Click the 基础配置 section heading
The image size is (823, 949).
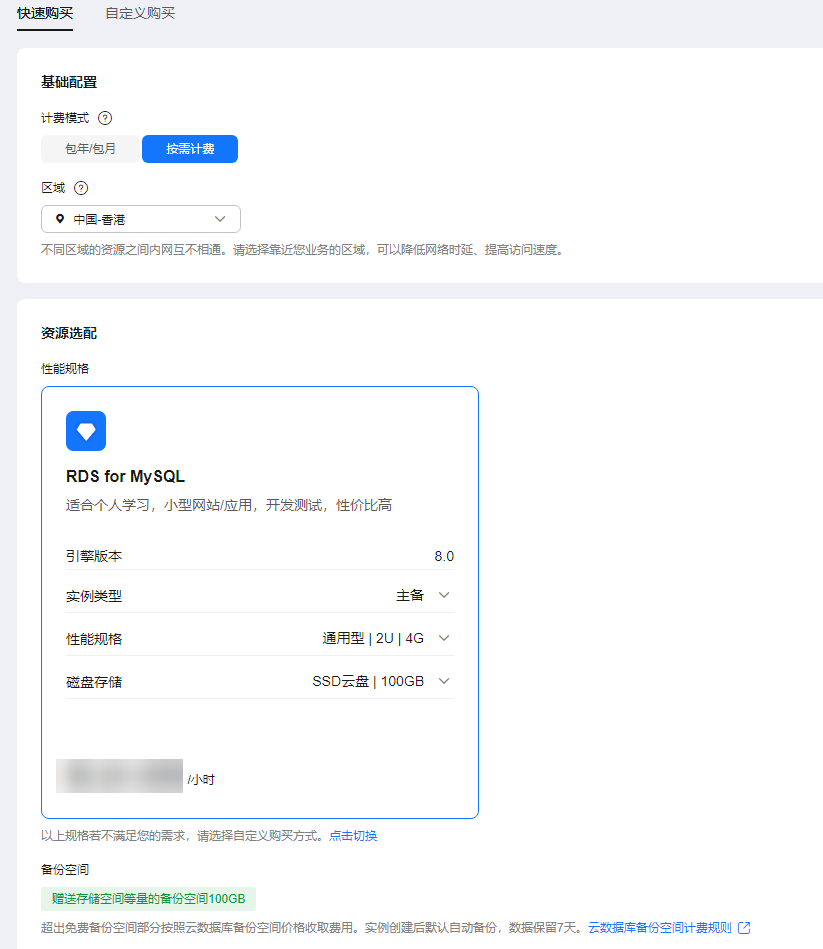(x=69, y=82)
